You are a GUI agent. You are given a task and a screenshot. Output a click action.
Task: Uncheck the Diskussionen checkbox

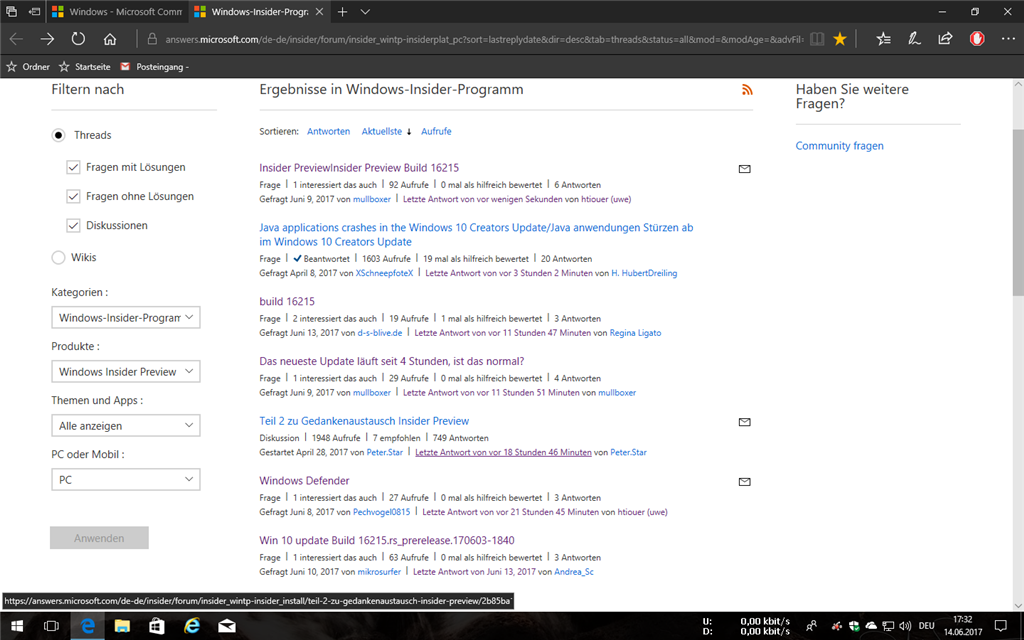pyautogui.click(x=73, y=225)
